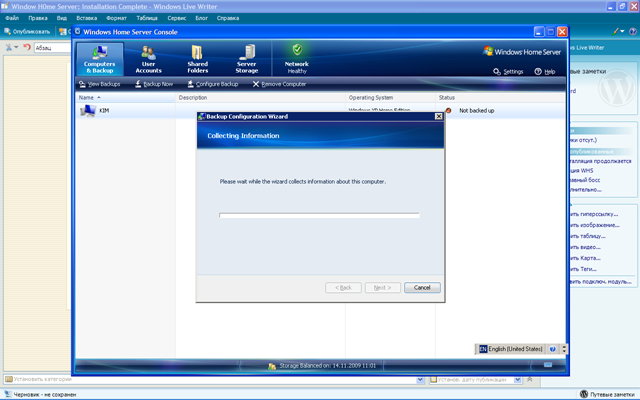This screenshot has width=640, height=400.
Task: Open the Computers & Backup tab
Action: (100, 59)
